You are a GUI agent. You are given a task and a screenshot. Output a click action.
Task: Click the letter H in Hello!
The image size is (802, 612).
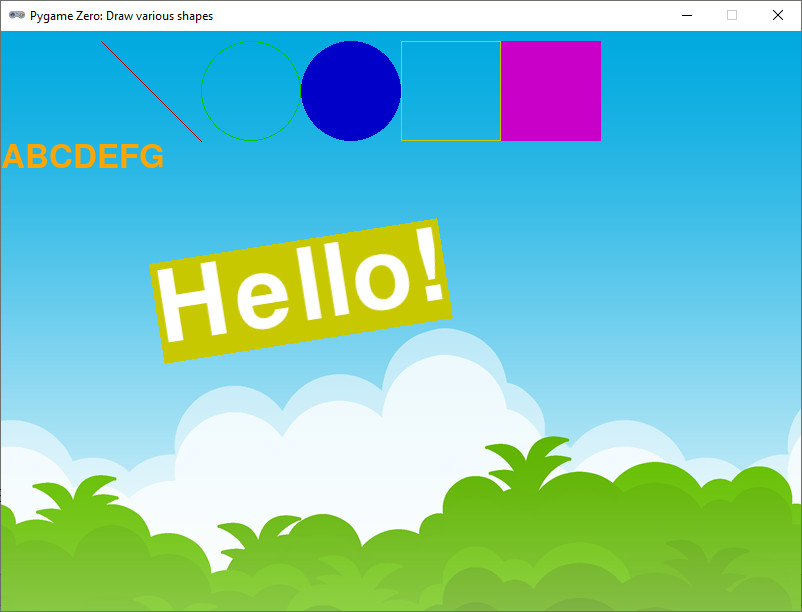(x=192, y=301)
